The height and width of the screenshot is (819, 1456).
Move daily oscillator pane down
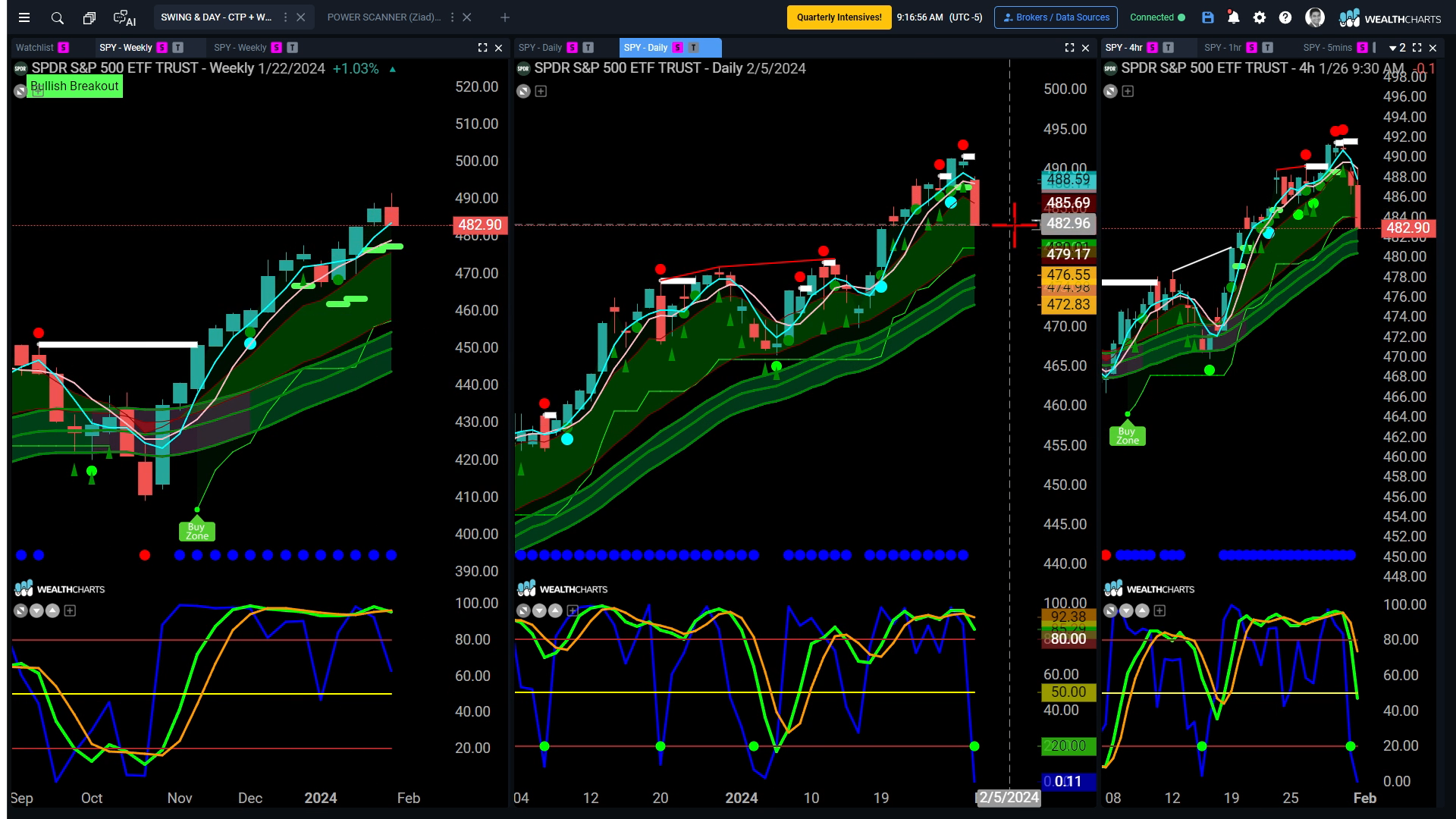point(539,610)
